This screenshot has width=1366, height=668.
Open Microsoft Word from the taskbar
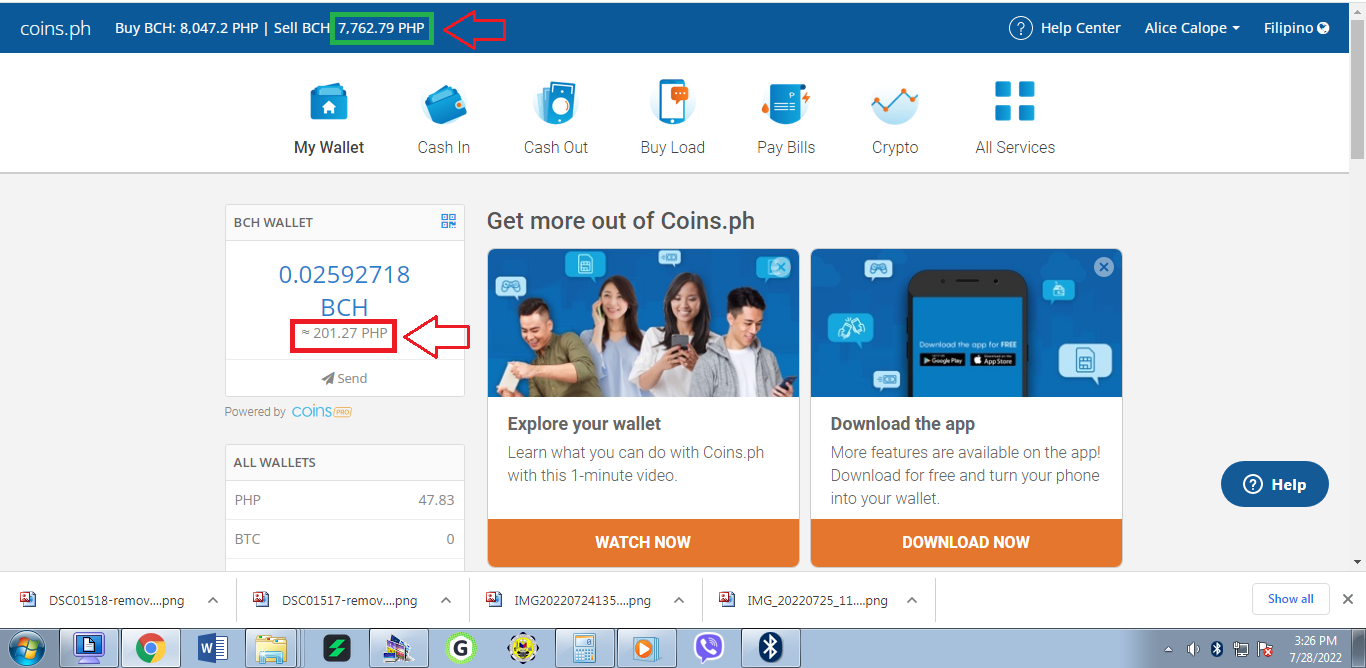(x=212, y=648)
